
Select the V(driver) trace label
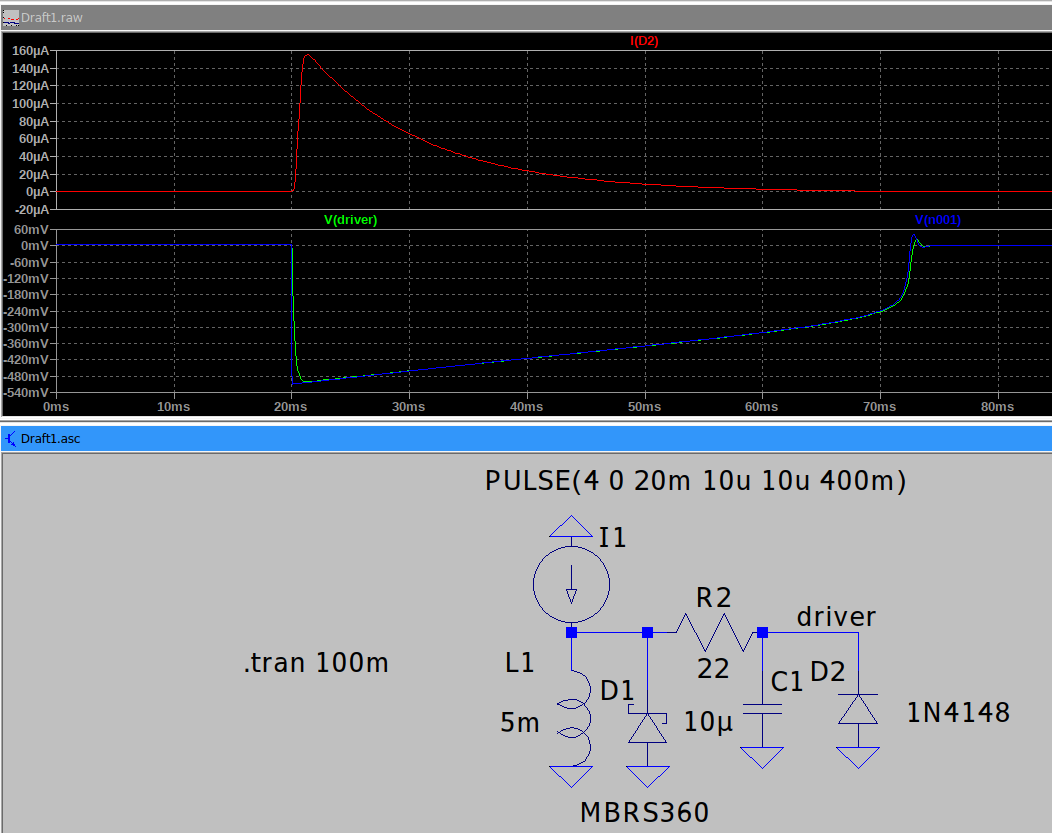pos(350,220)
